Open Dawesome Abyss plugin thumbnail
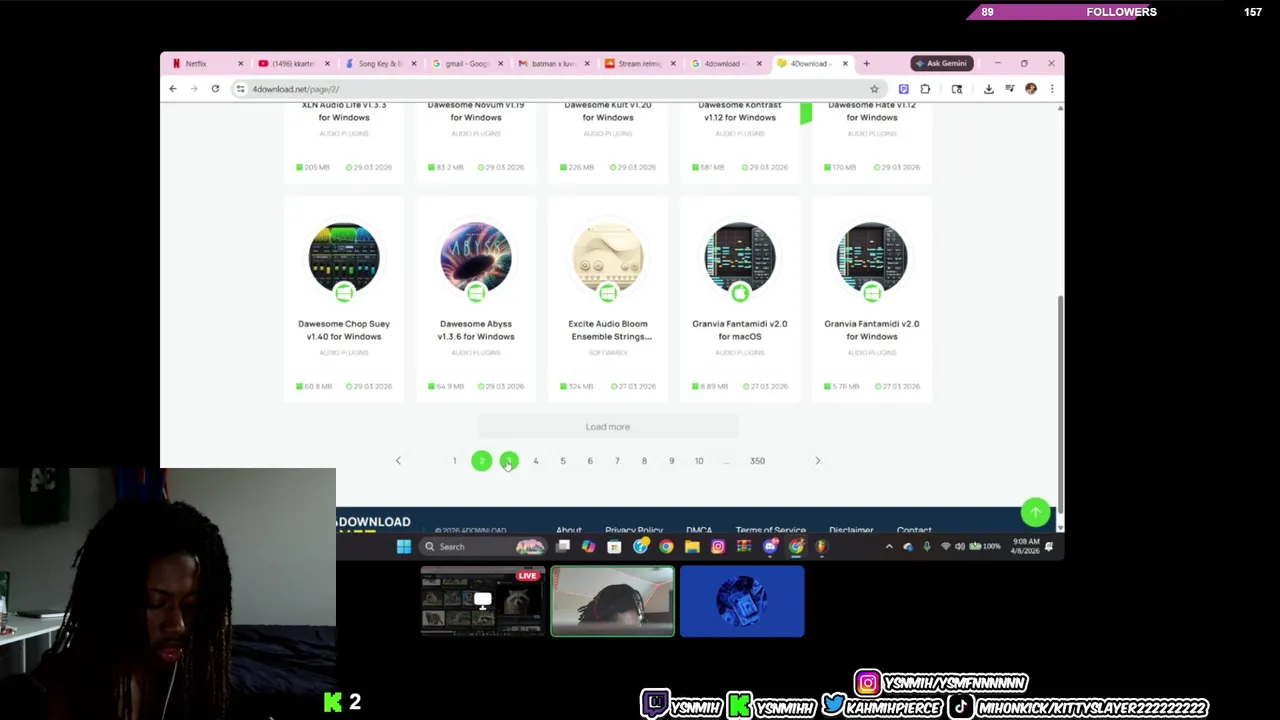Image resolution: width=1280 pixels, height=720 pixels. (476, 258)
